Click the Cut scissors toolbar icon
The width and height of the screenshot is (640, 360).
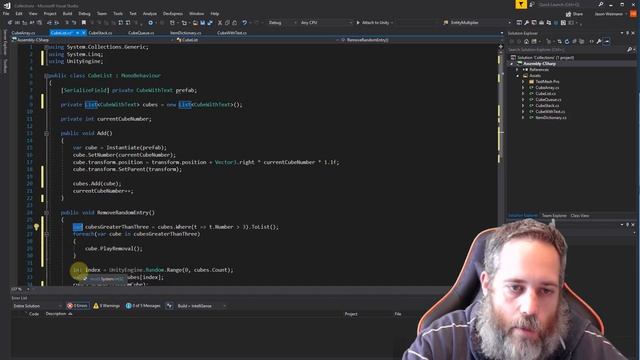point(220,23)
